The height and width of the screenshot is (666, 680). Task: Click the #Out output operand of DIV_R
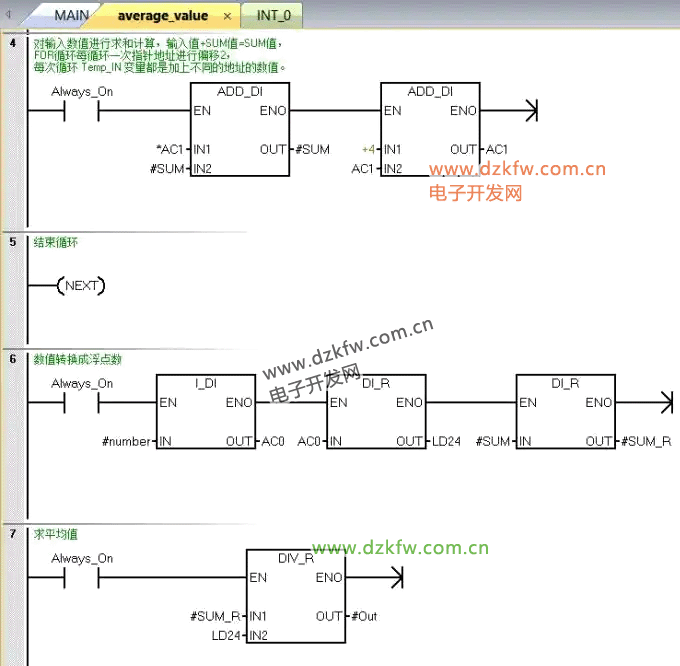coord(364,617)
